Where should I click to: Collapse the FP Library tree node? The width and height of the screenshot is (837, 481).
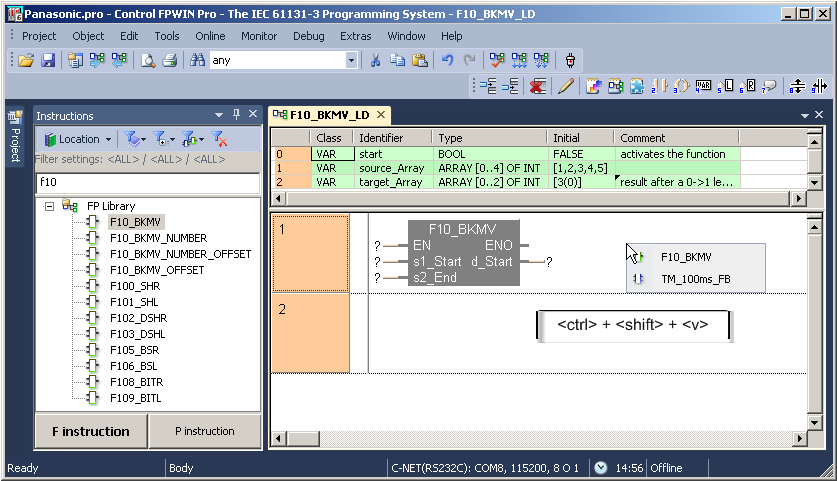(x=48, y=206)
